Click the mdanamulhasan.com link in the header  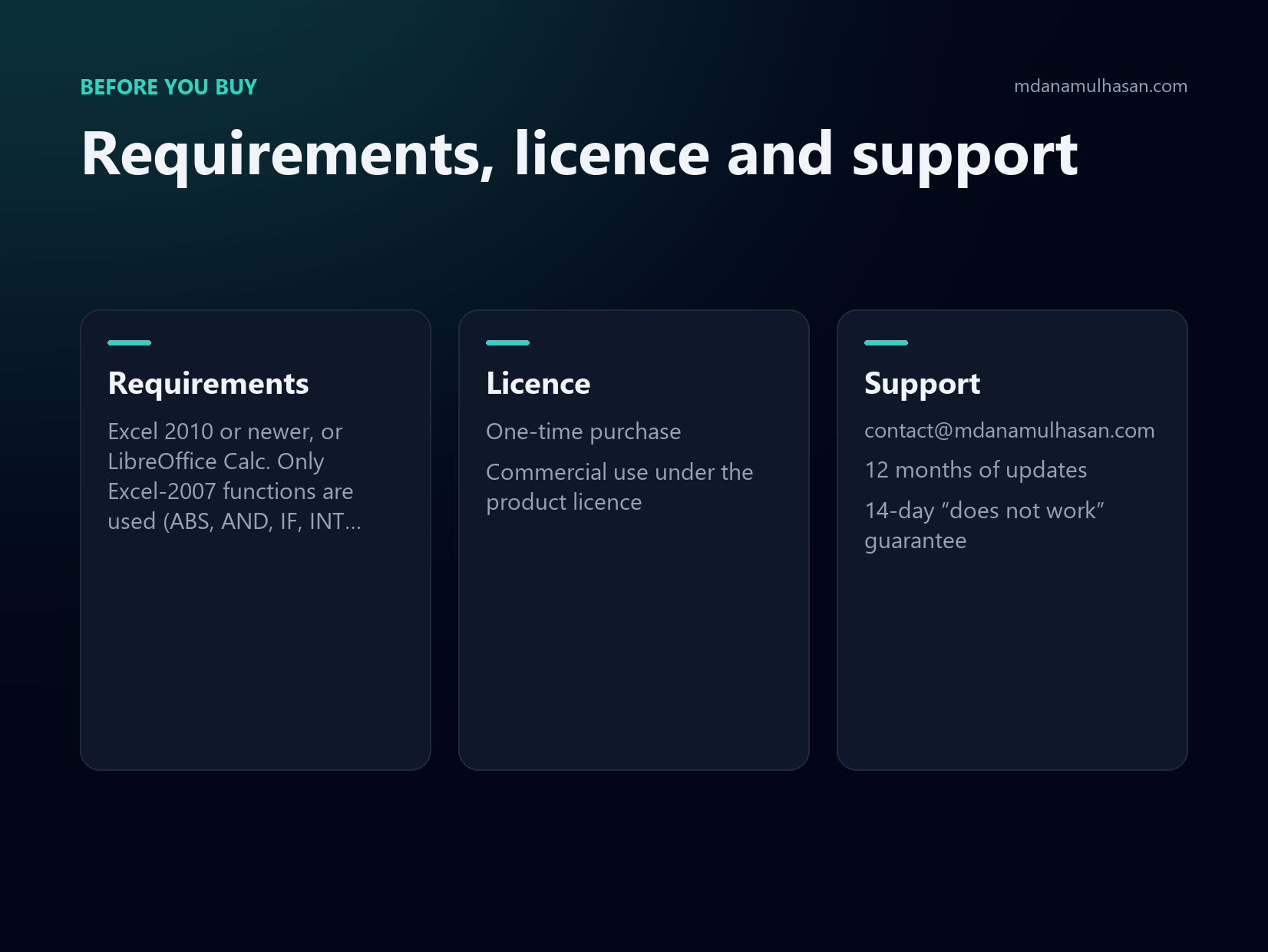click(x=1100, y=86)
